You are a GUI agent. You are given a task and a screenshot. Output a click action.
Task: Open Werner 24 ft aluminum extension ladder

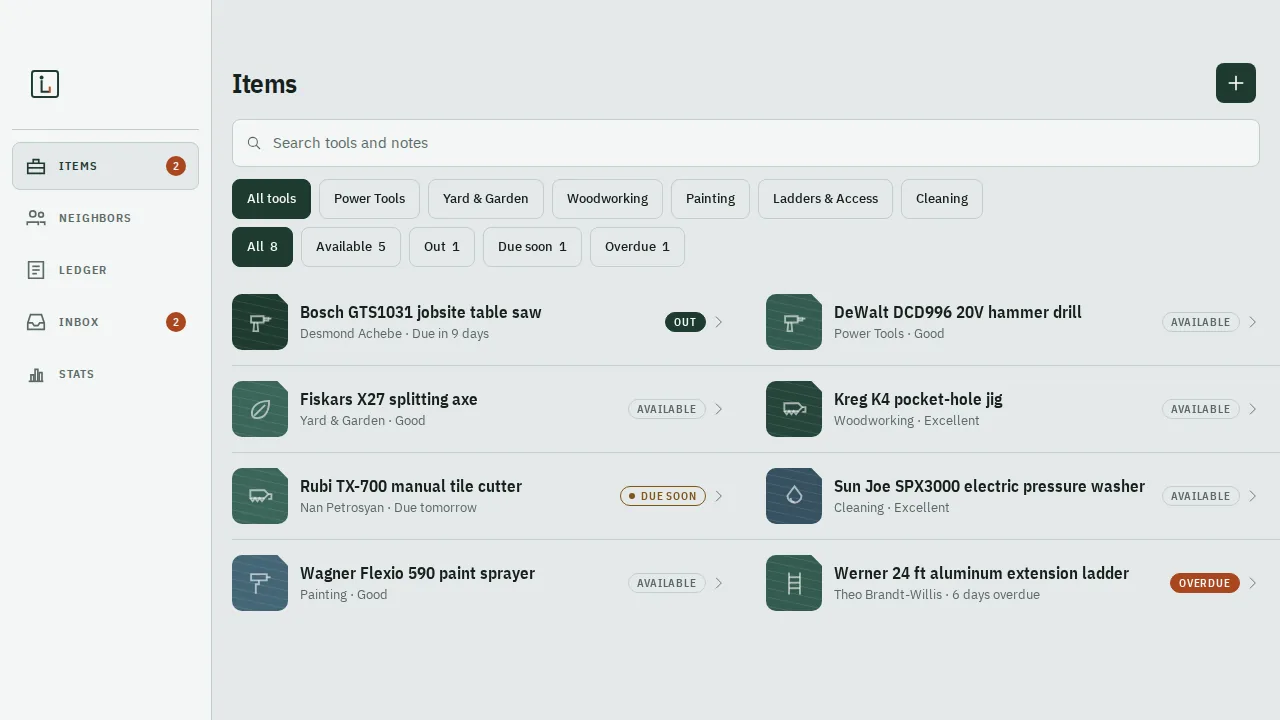click(1013, 583)
